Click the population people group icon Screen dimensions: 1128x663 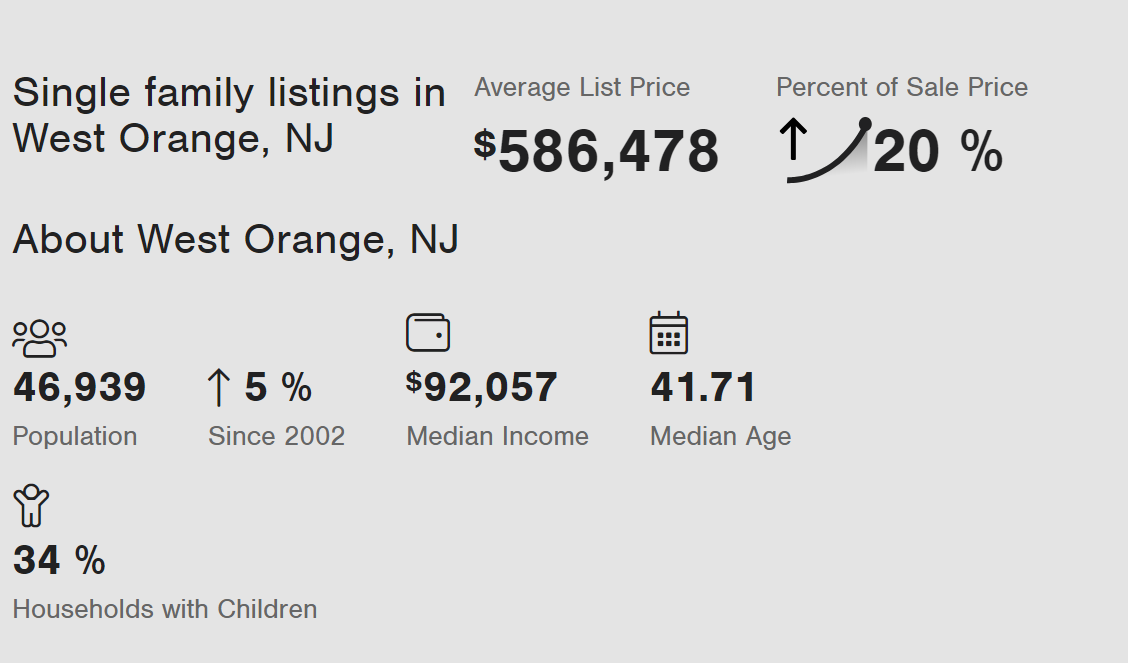[40, 338]
